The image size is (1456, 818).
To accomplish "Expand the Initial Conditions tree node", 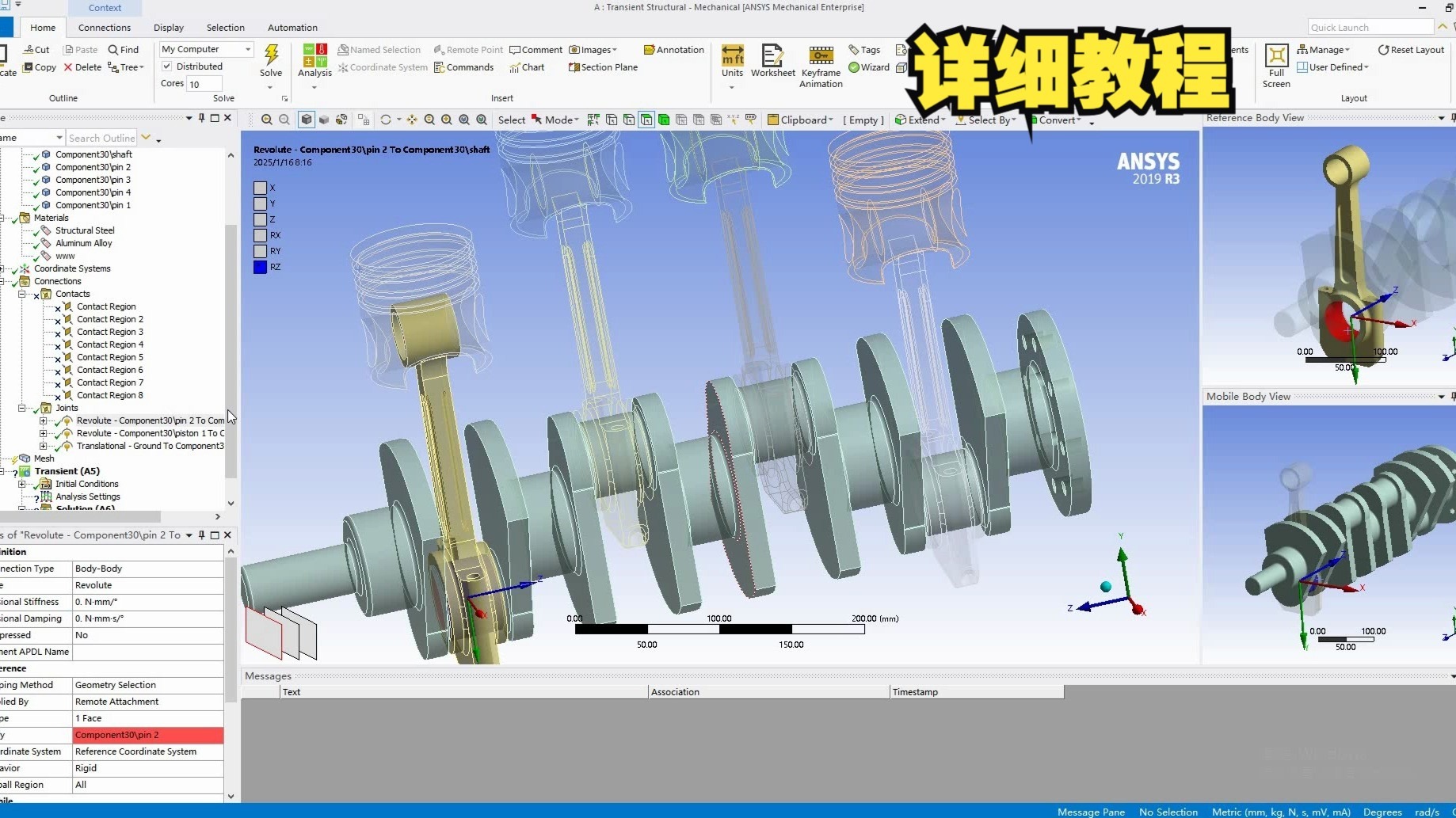I will click(22, 484).
